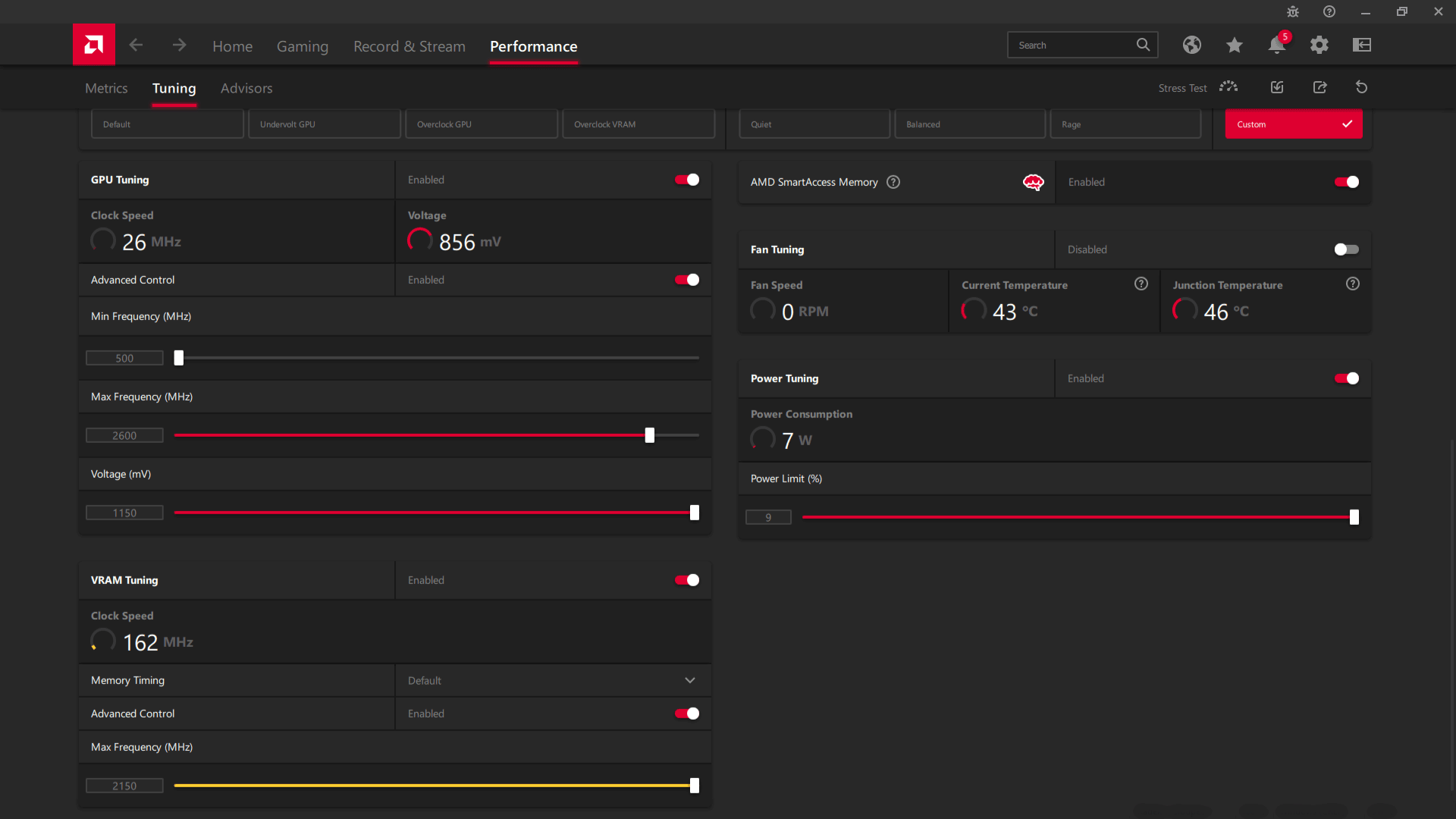This screenshot has height=819, width=1456.
Task: Click the global/language globe icon
Action: (1192, 45)
